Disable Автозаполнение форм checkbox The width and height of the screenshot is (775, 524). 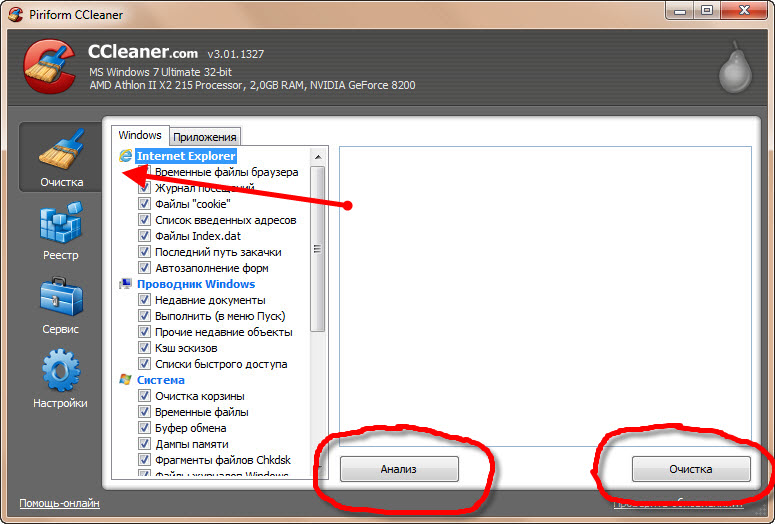144,268
